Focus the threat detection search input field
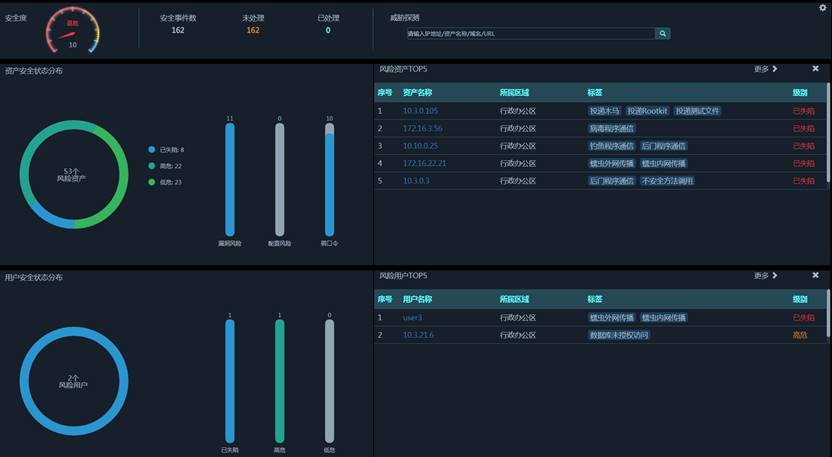 click(x=530, y=33)
